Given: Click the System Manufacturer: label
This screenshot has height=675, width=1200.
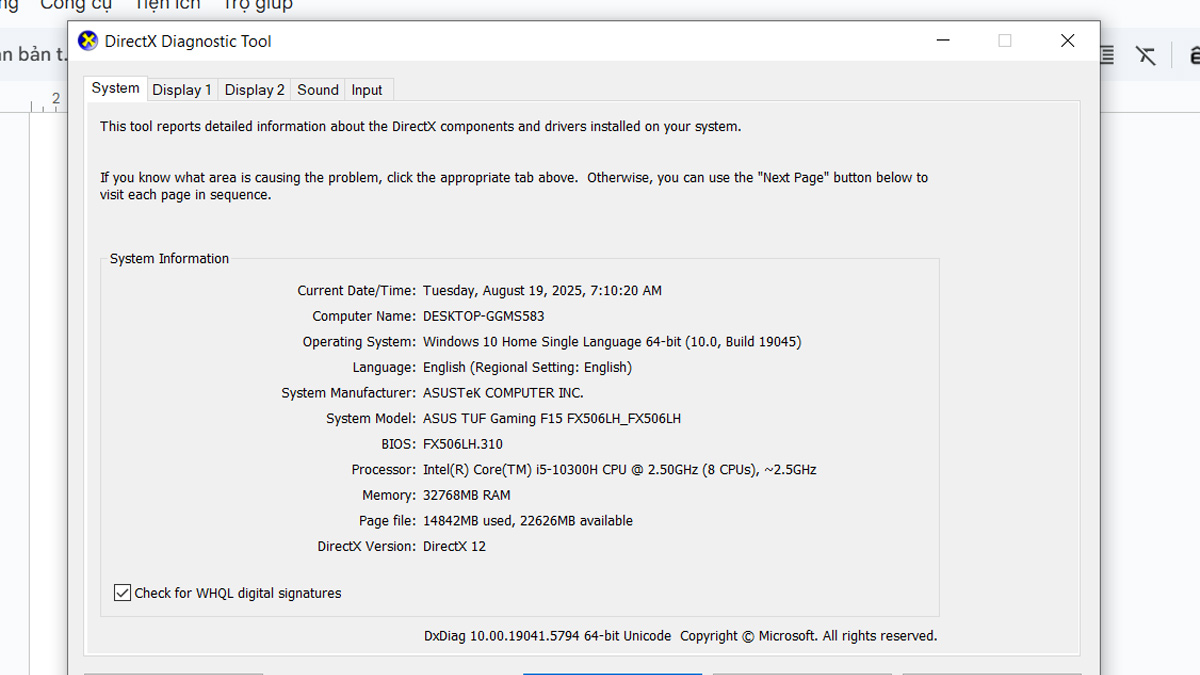Looking at the screenshot, I should (348, 393).
